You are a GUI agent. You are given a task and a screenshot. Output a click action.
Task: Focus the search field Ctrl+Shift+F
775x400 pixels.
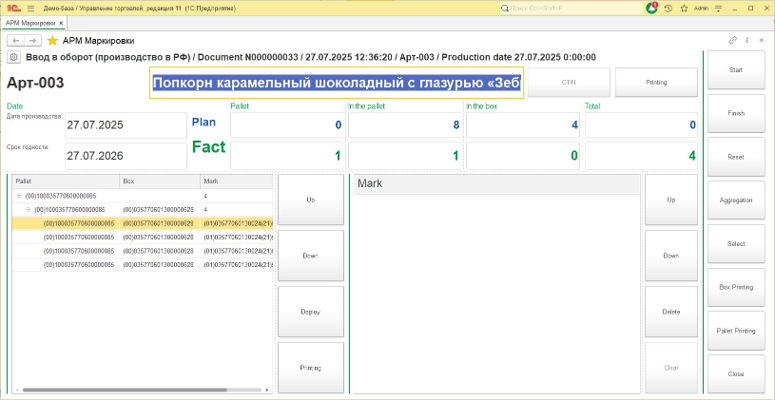point(571,8)
